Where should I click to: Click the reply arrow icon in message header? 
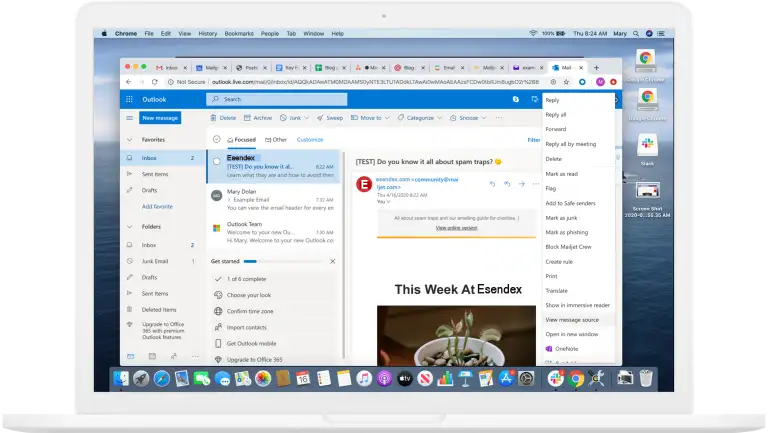coord(492,184)
